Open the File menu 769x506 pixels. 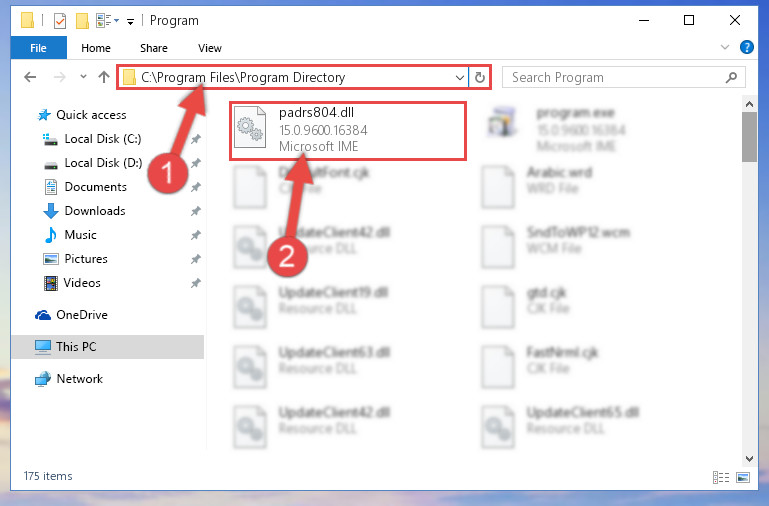pos(38,48)
